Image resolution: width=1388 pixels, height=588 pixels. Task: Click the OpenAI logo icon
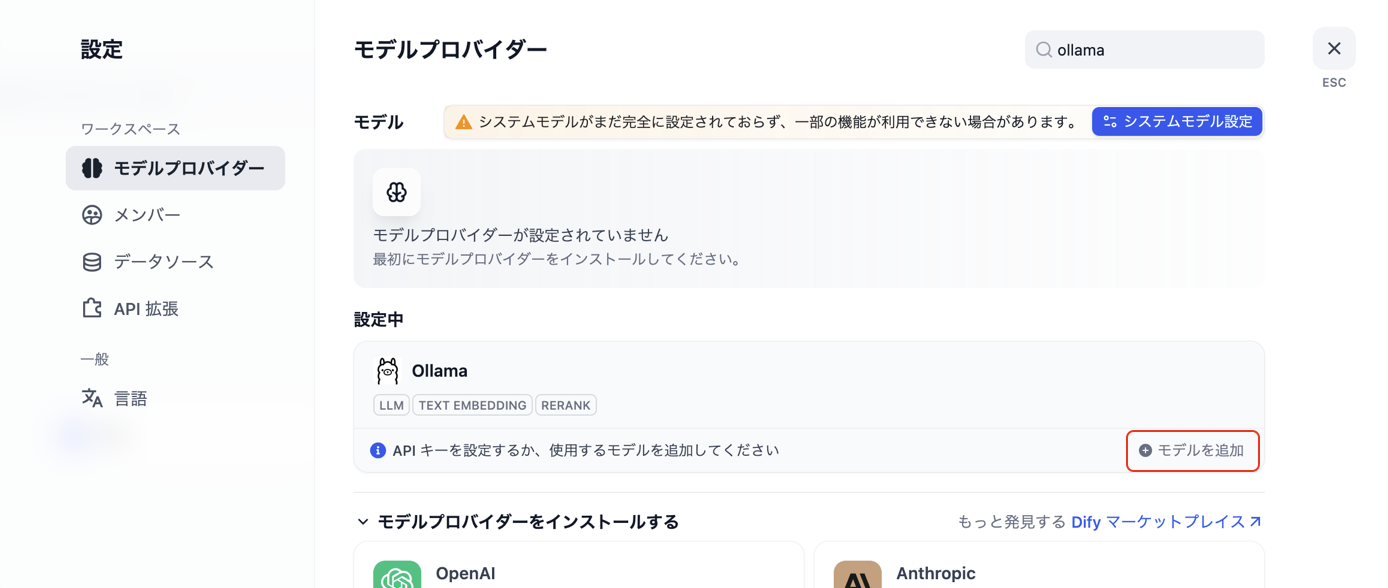coord(397,575)
